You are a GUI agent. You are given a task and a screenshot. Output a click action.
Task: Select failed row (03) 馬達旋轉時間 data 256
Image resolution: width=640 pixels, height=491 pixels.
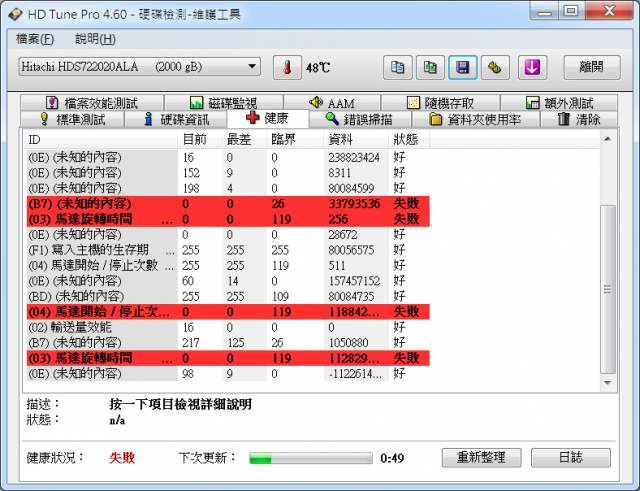pyautogui.click(x=228, y=219)
